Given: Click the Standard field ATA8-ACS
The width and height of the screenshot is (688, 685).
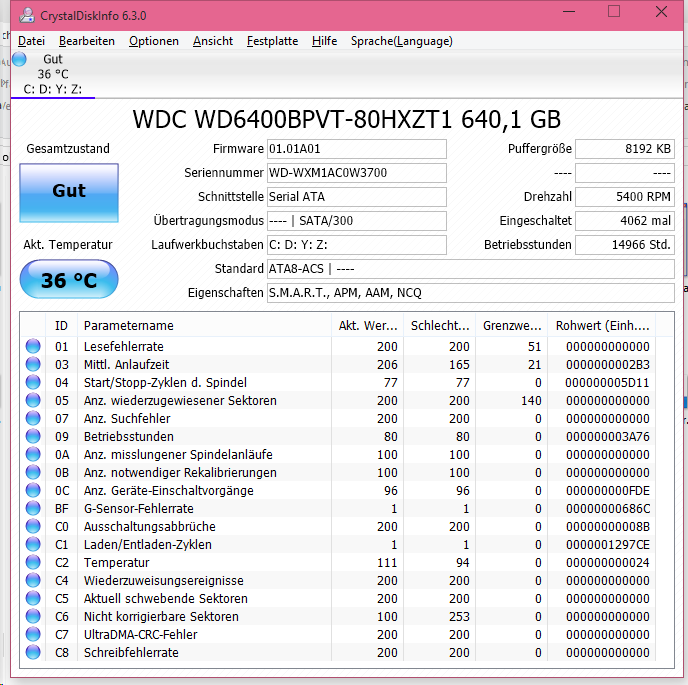Looking at the screenshot, I should click(471, 269).
